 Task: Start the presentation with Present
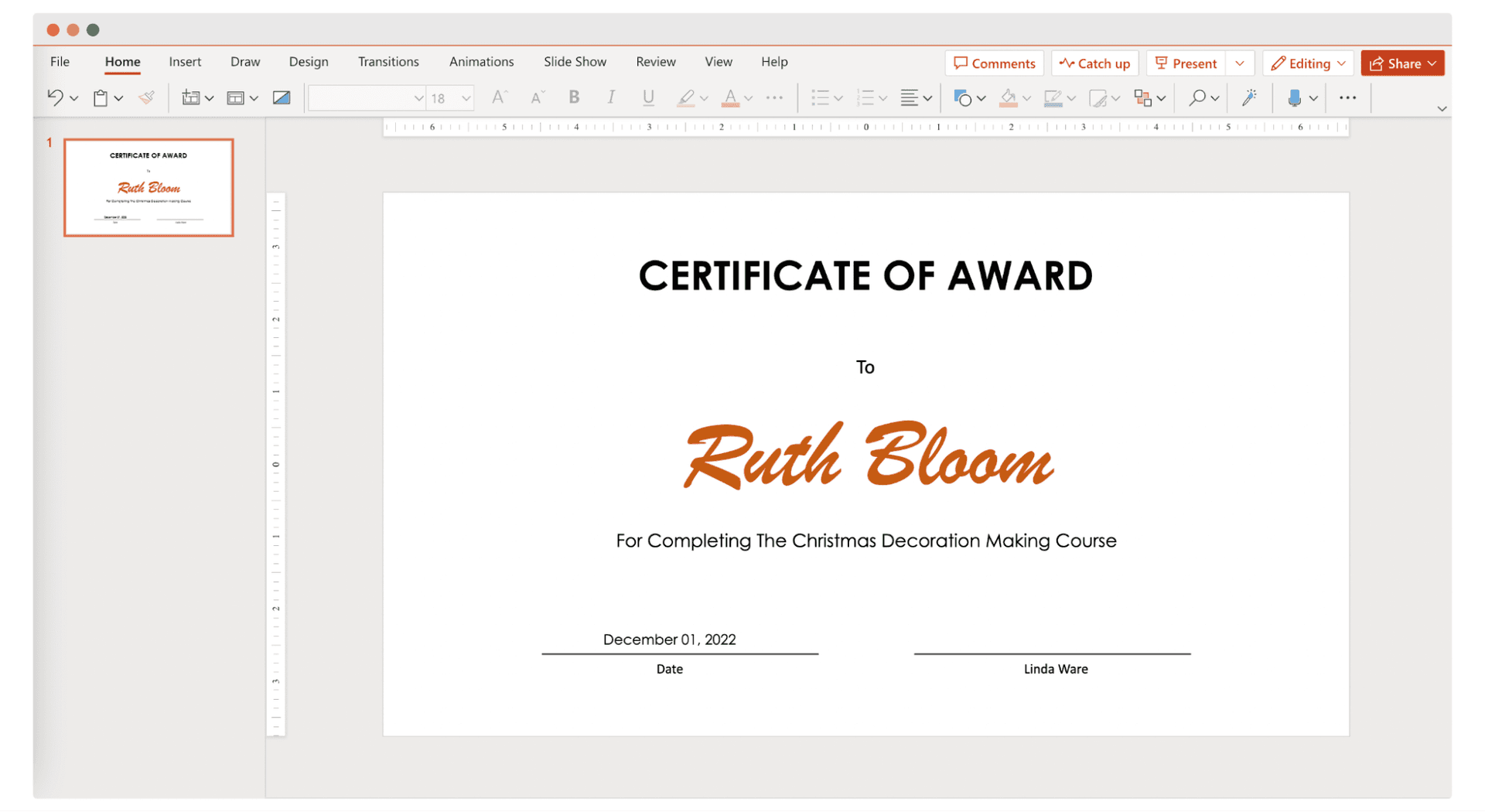click(x=1186, y=63)
